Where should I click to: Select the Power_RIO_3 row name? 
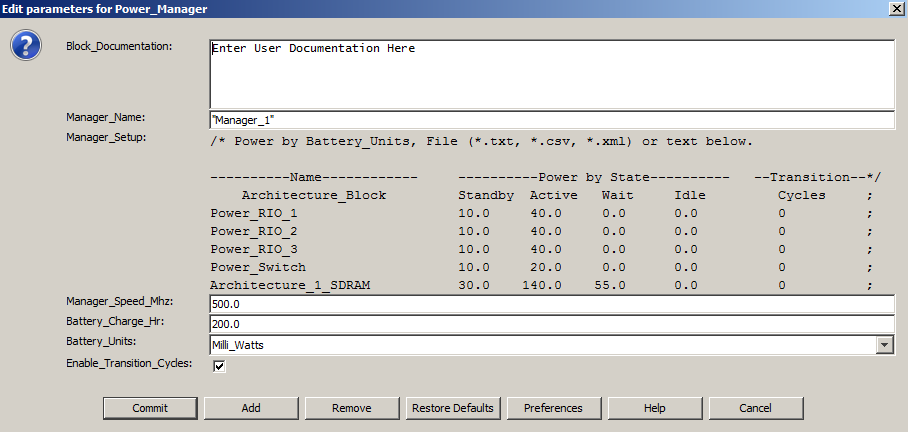254,249
